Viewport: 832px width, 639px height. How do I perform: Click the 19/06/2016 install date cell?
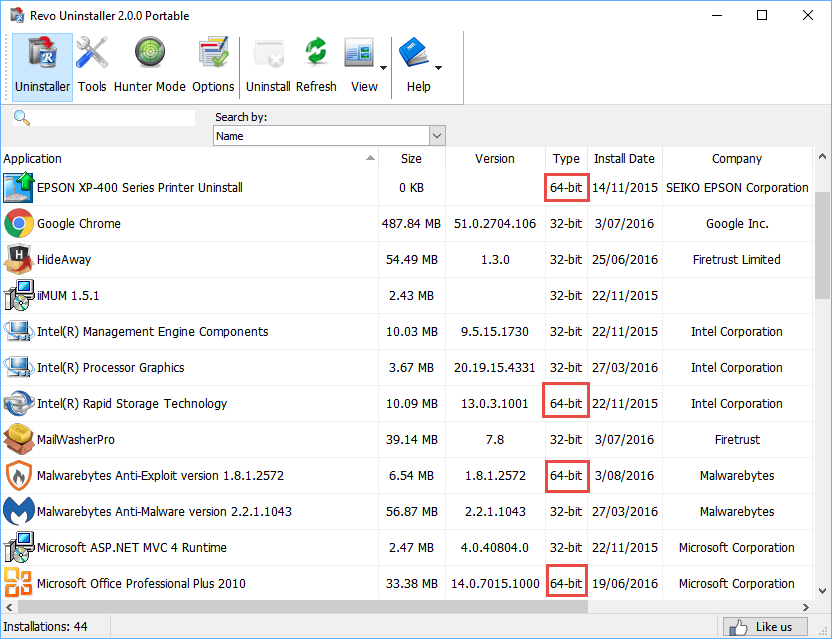pos(625,583)
